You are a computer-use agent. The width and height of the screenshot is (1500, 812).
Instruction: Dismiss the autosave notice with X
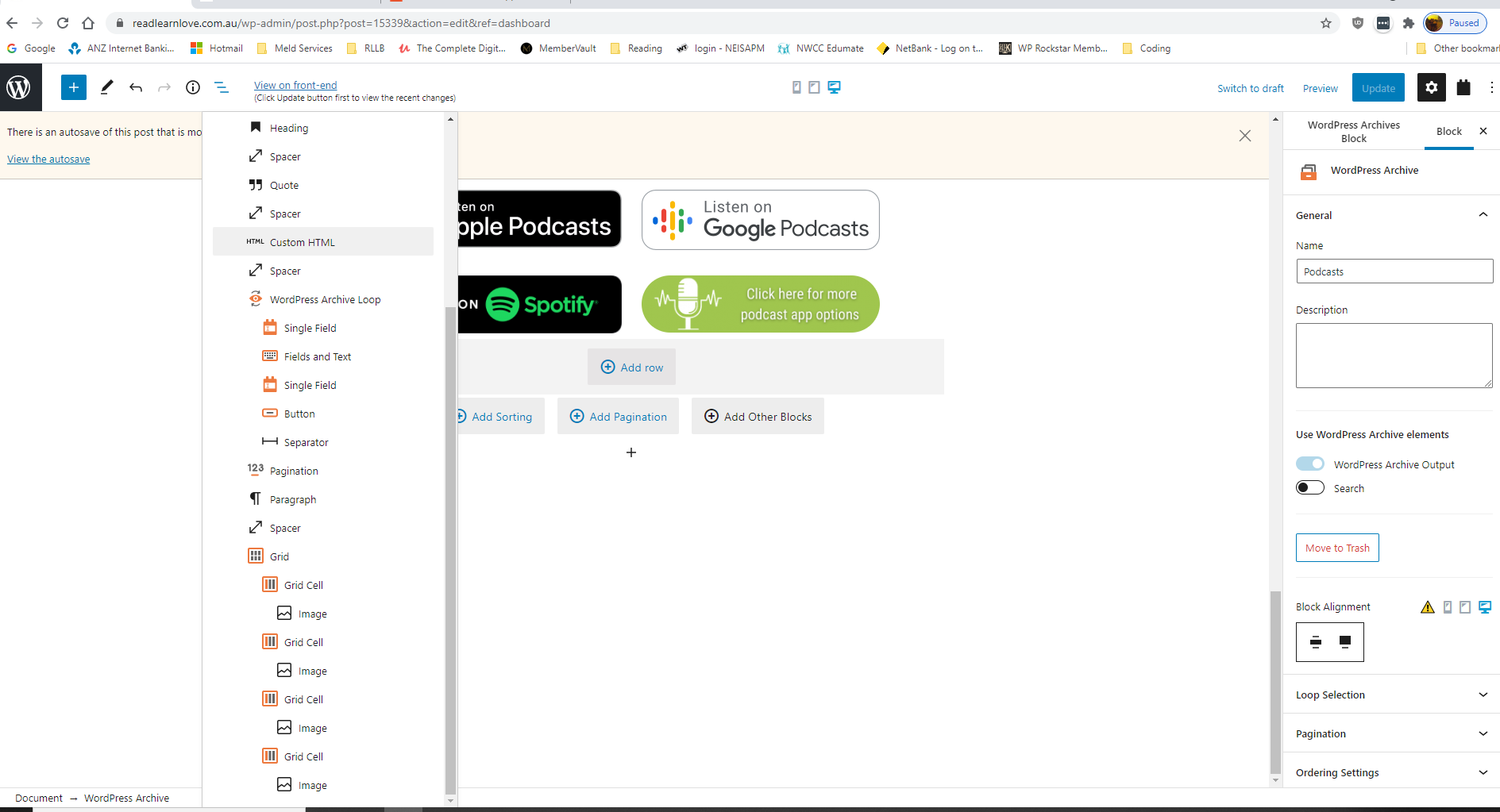point(1245,136)
